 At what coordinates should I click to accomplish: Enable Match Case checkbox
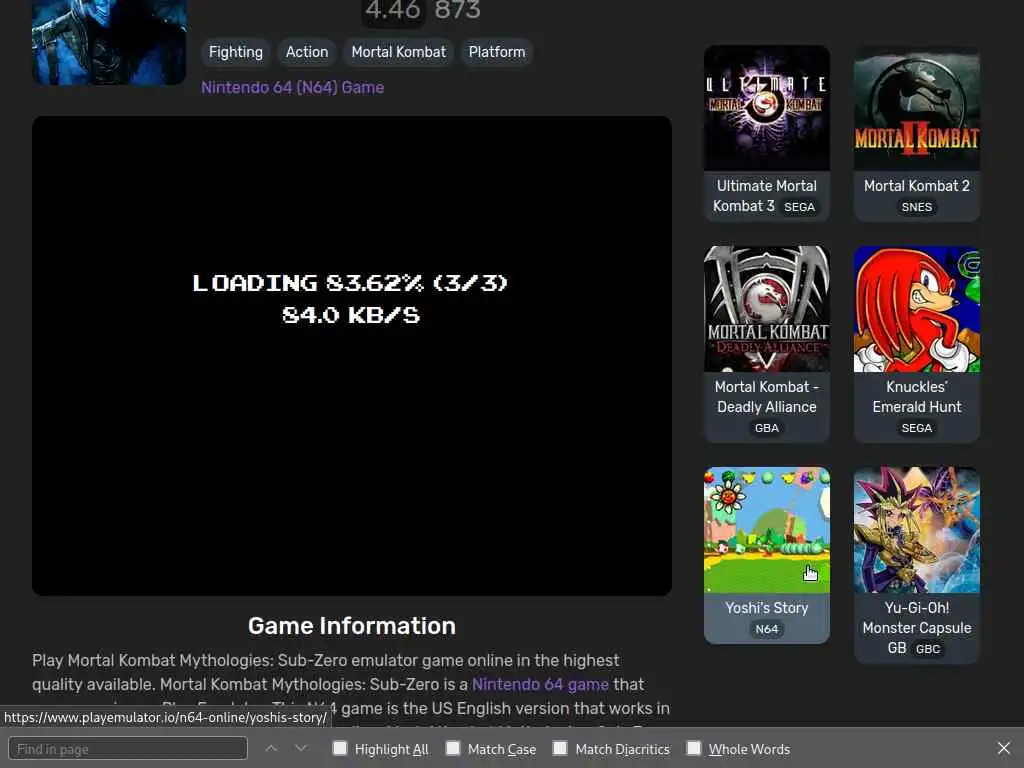pos(453,748)
